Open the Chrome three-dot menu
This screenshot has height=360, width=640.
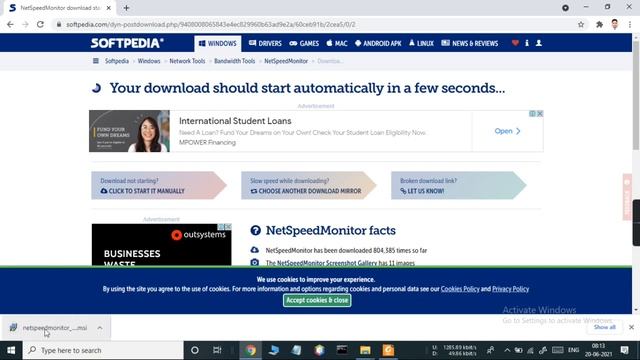(x=630, y=24)
